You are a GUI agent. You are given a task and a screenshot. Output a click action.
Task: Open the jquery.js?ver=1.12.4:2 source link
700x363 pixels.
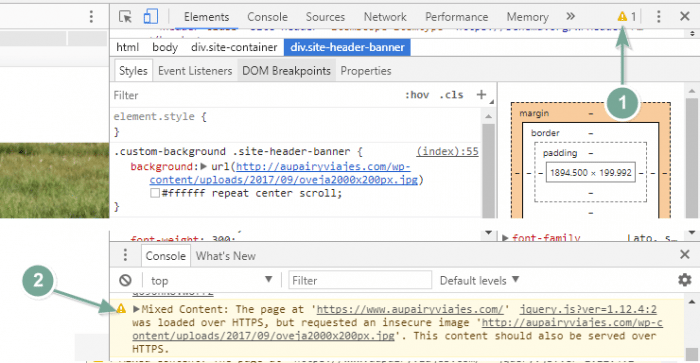[x=588, y=309]
